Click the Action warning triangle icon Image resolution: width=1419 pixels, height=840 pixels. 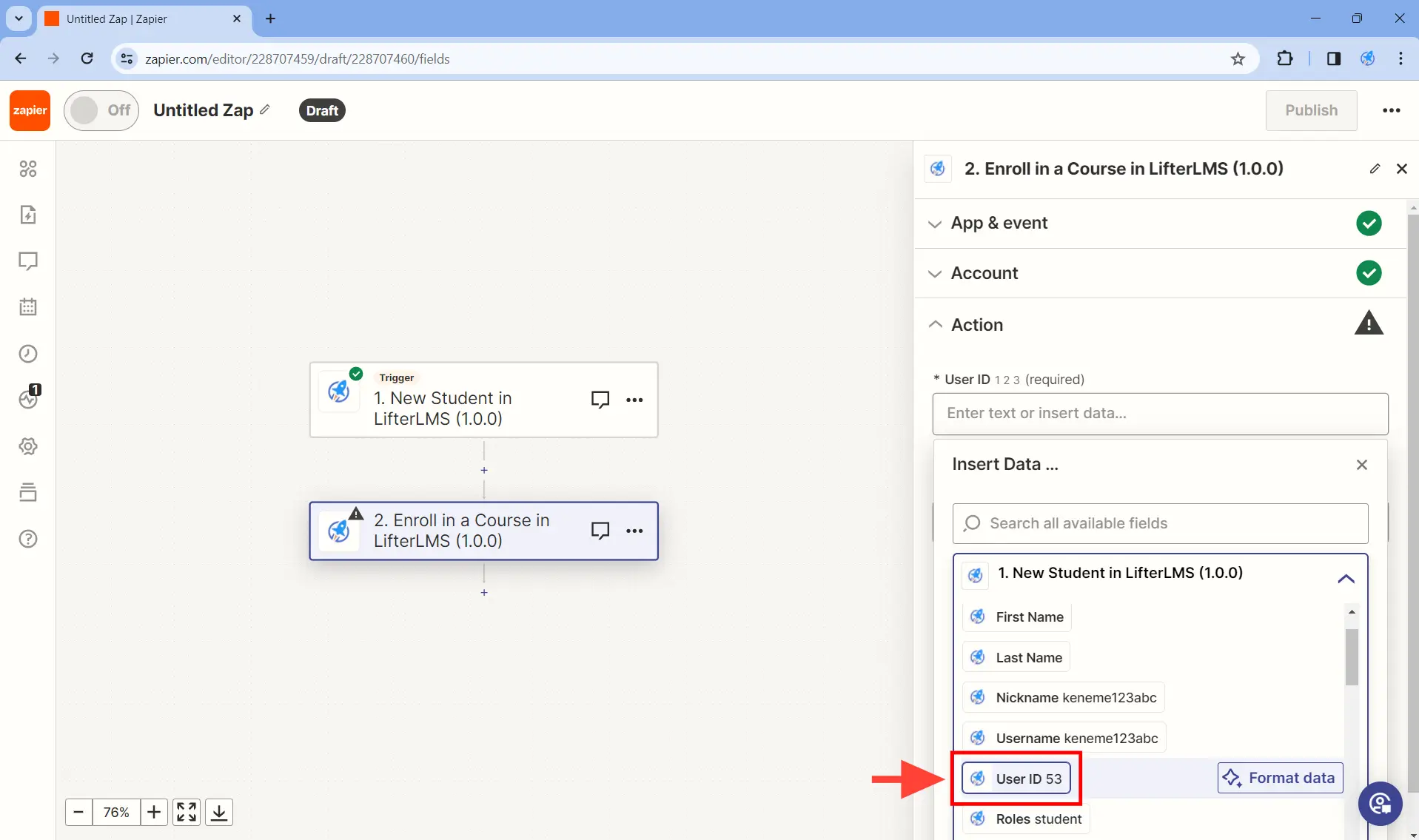(1369, 323)
